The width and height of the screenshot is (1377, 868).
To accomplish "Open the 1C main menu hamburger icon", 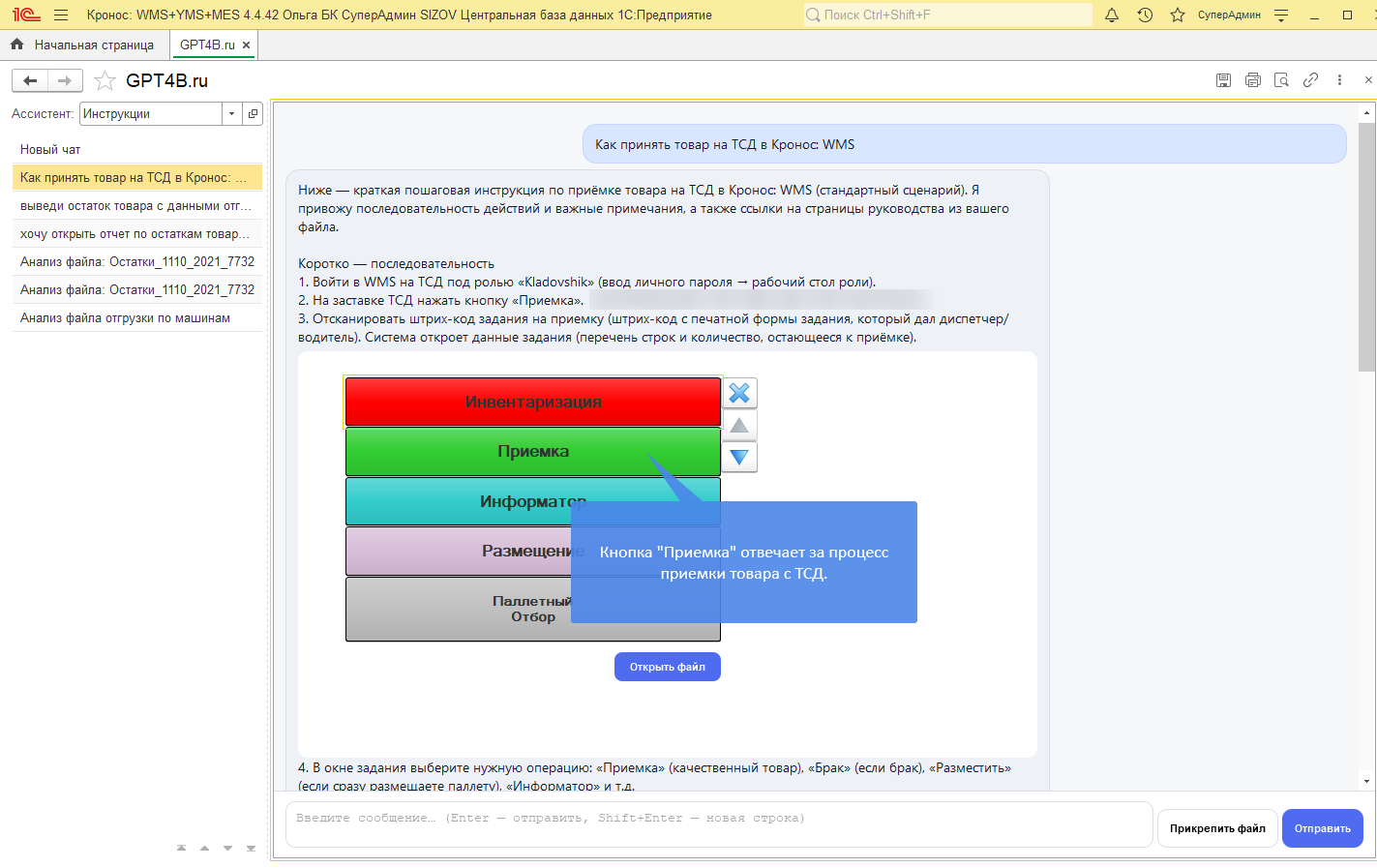I will pyautogui.click(x=61, y=15).
